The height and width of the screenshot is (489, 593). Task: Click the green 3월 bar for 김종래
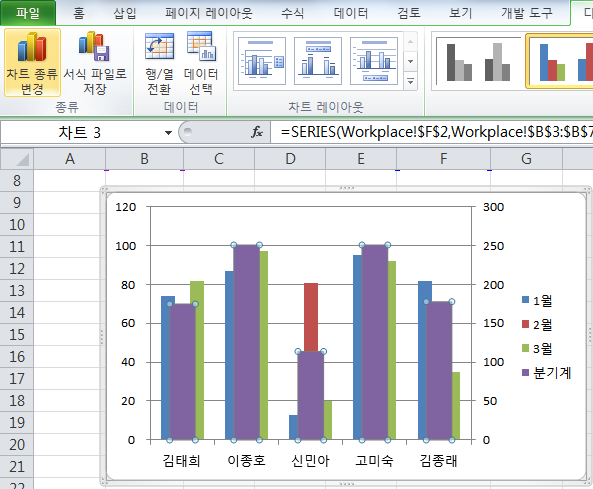point(456,406)
